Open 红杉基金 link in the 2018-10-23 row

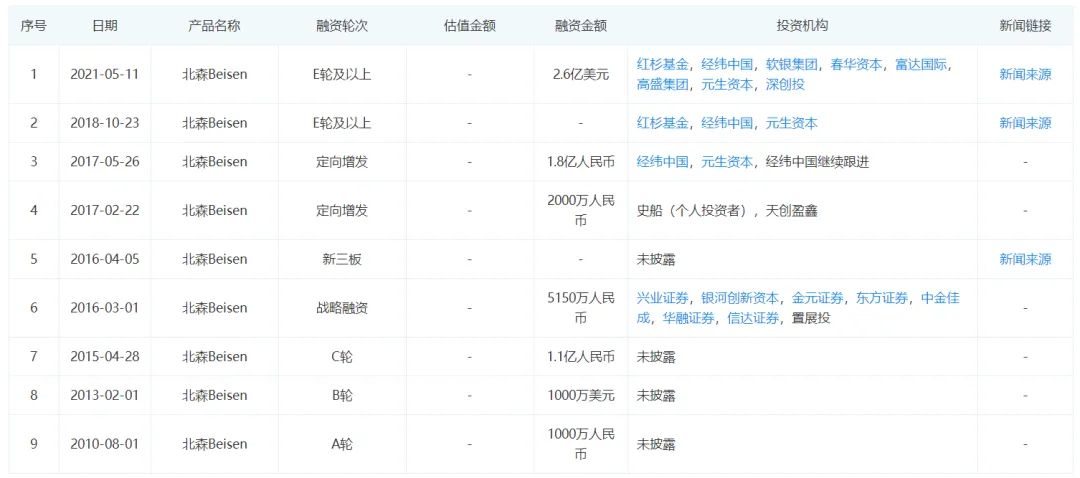tap(663, 123)
